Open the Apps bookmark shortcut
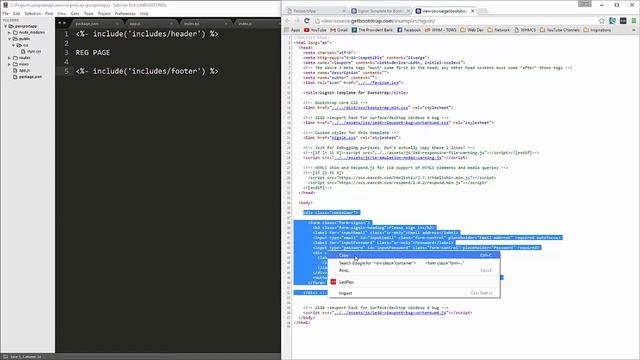The height and width of the screenshot is (360, 640). pyautogui.click(x=292, y=30)
